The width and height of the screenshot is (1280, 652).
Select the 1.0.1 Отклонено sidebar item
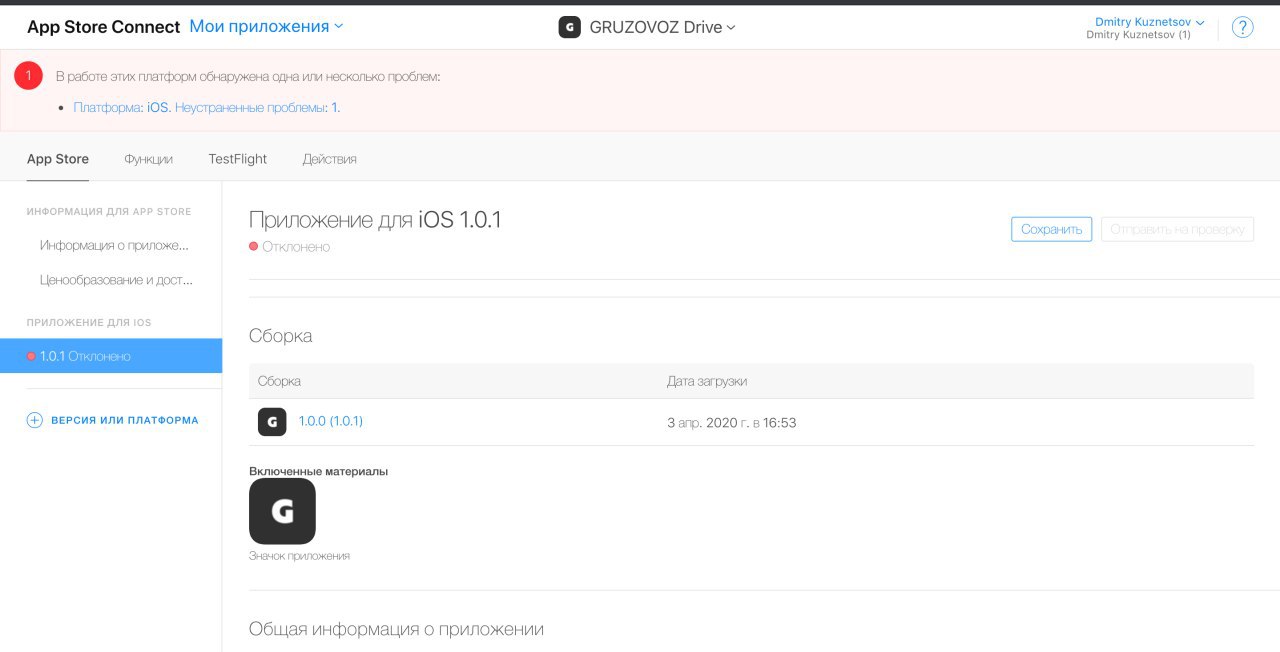[111, 356]
